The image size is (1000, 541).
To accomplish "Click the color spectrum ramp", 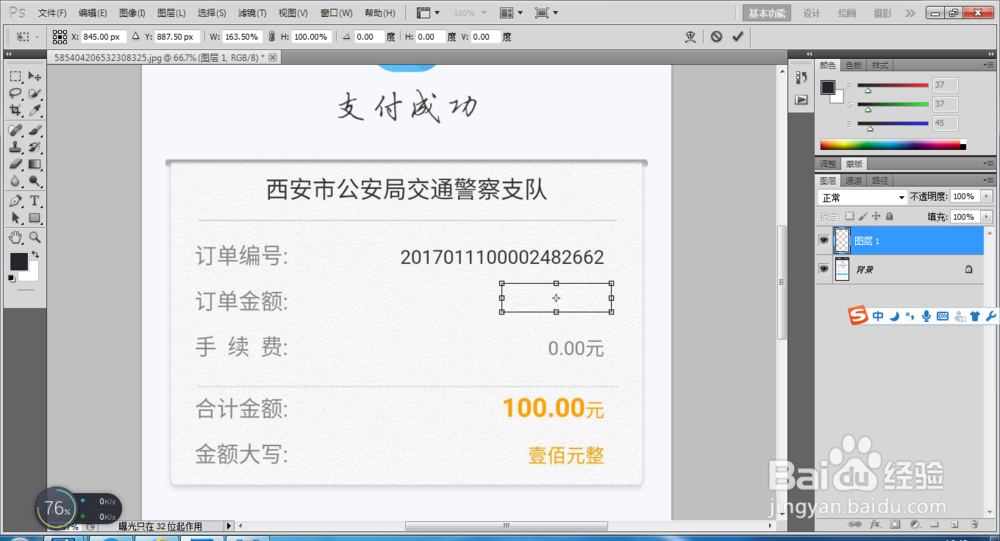I will [x=893, y=145].
